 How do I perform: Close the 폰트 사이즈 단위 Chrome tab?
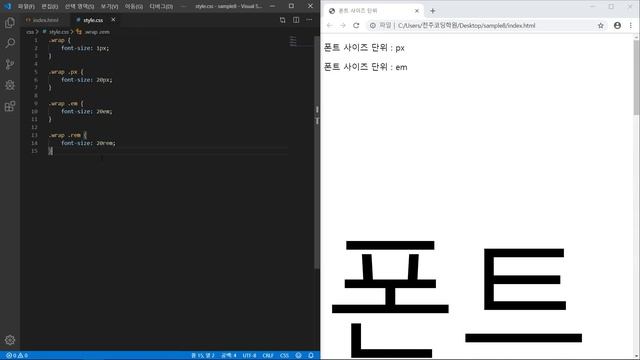point(417,11)
